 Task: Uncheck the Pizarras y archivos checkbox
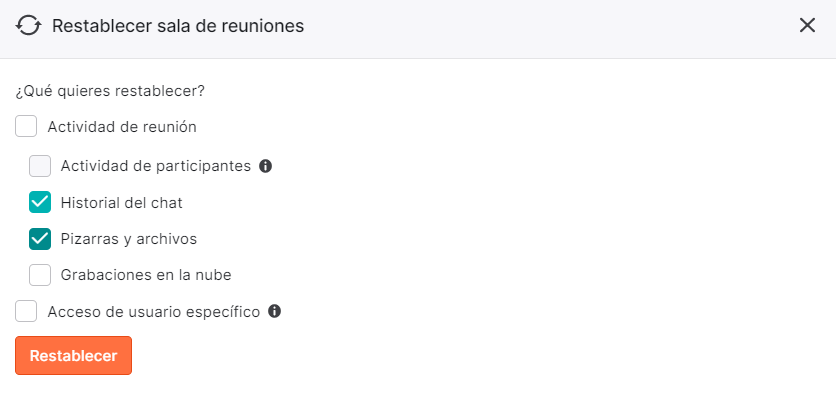pyautogui.click(x=40, y=239)
